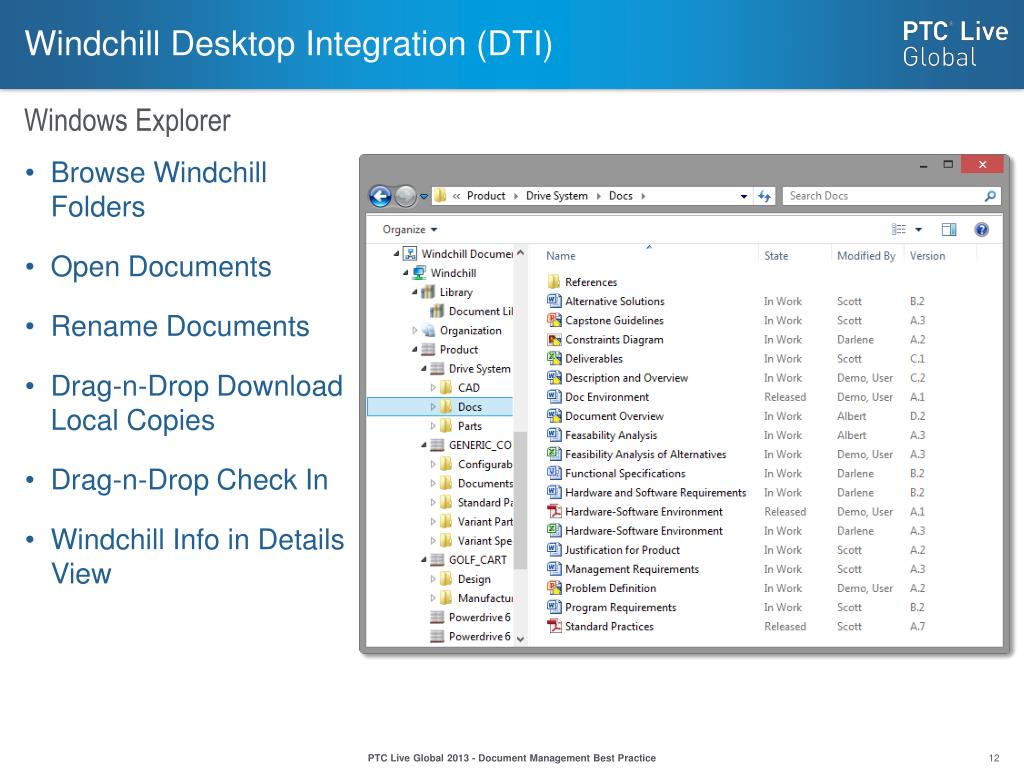1024x768 pixels.
Task: Collapse the Drive System tree node
Action: 423,369
